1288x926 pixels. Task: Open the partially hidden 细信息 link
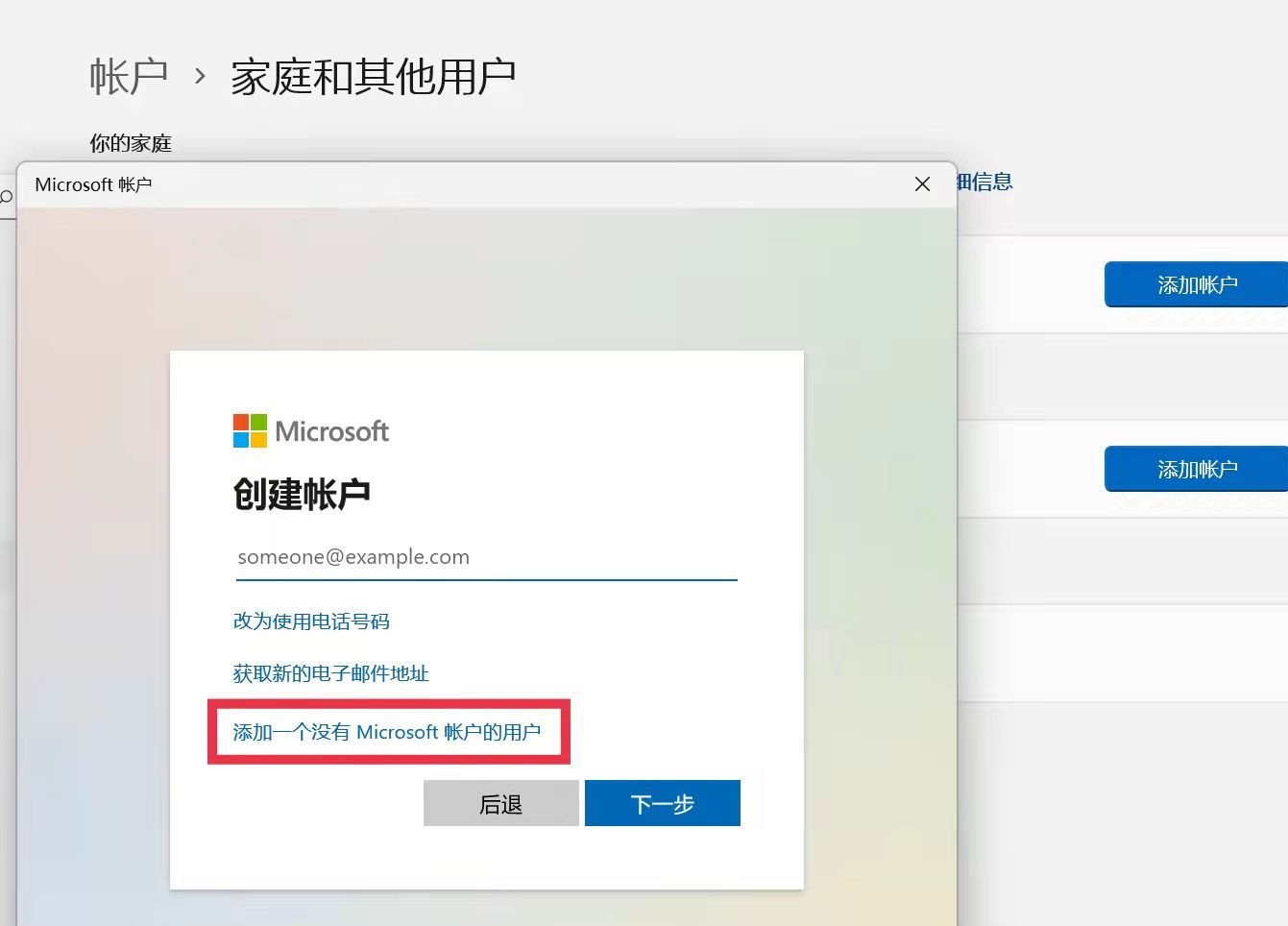click(x=985, y=183)
